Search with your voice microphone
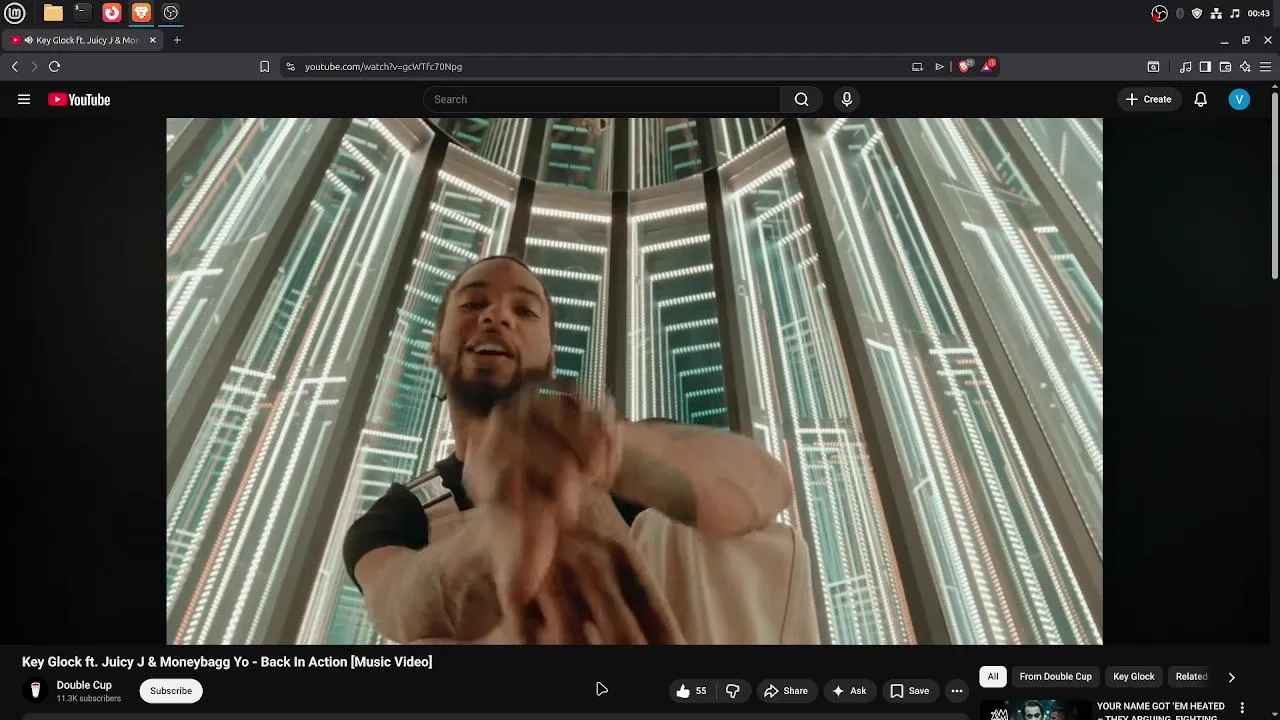The width and height of the screenshot is (1280, 720). coord(847,99)
